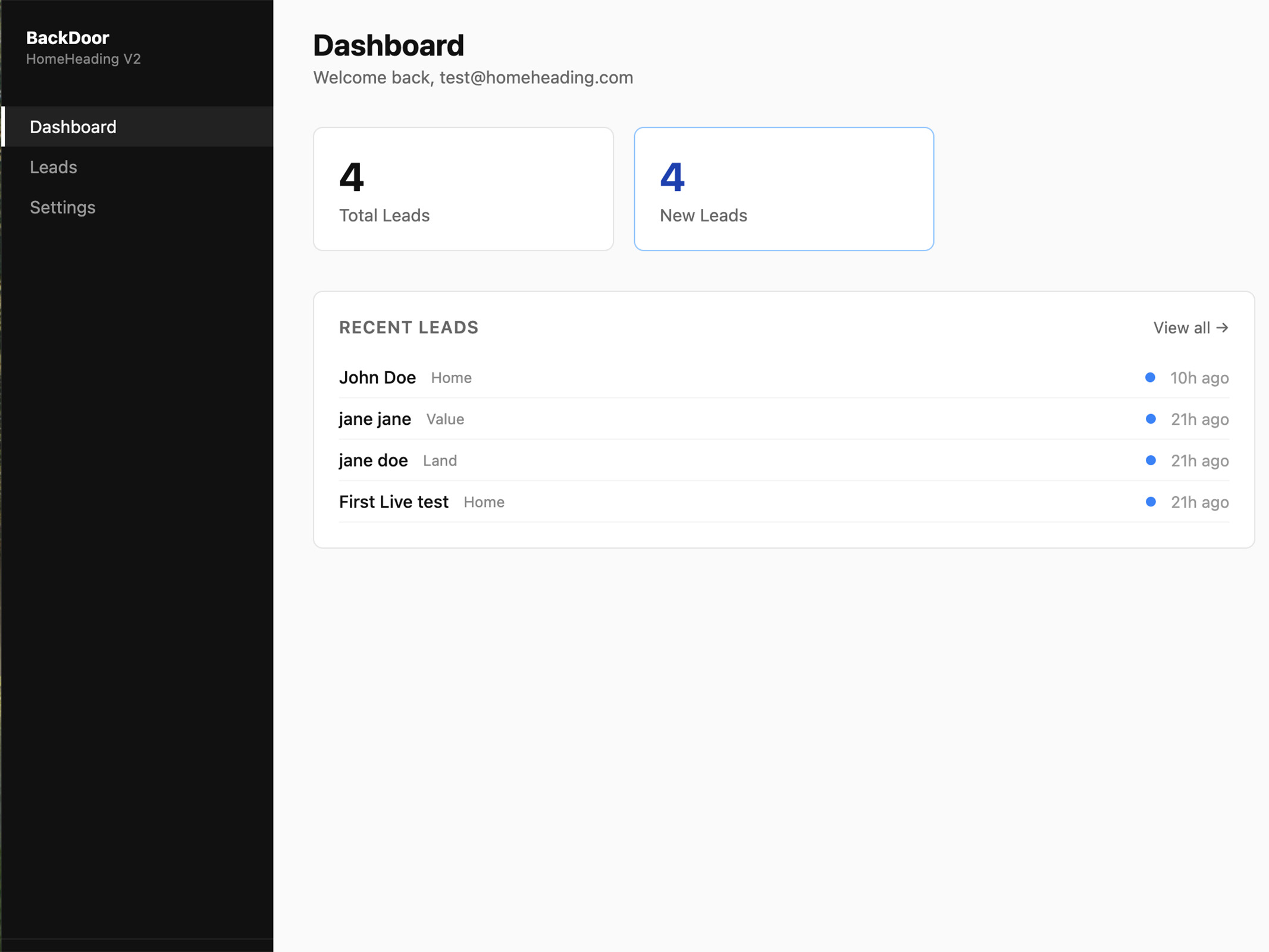This screenshot has width=1269, height=952.
Task: Click the blue unread indicator for jane jane
Action: 1151,419
